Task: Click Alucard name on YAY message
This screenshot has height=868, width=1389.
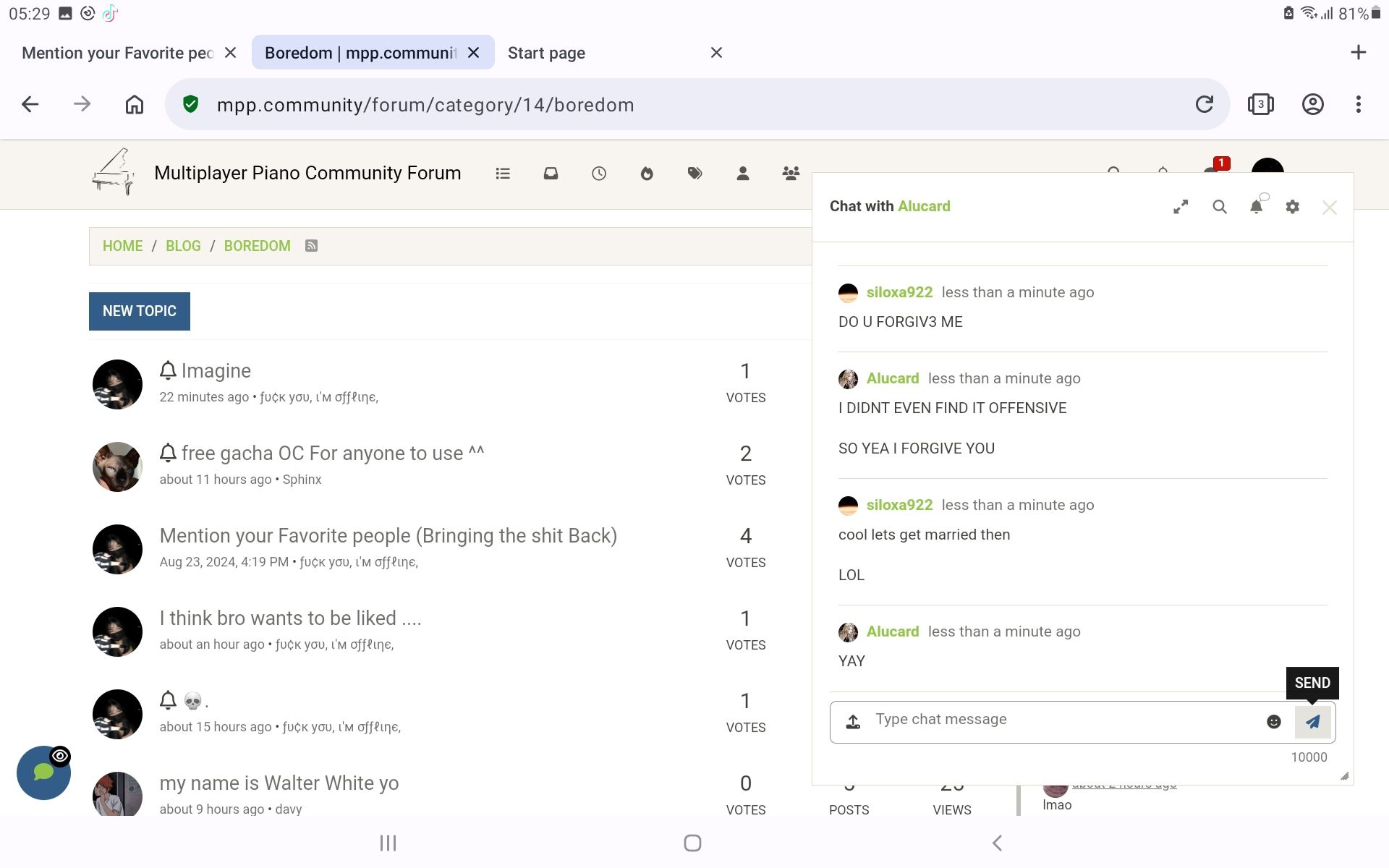Action: (893, 631)
